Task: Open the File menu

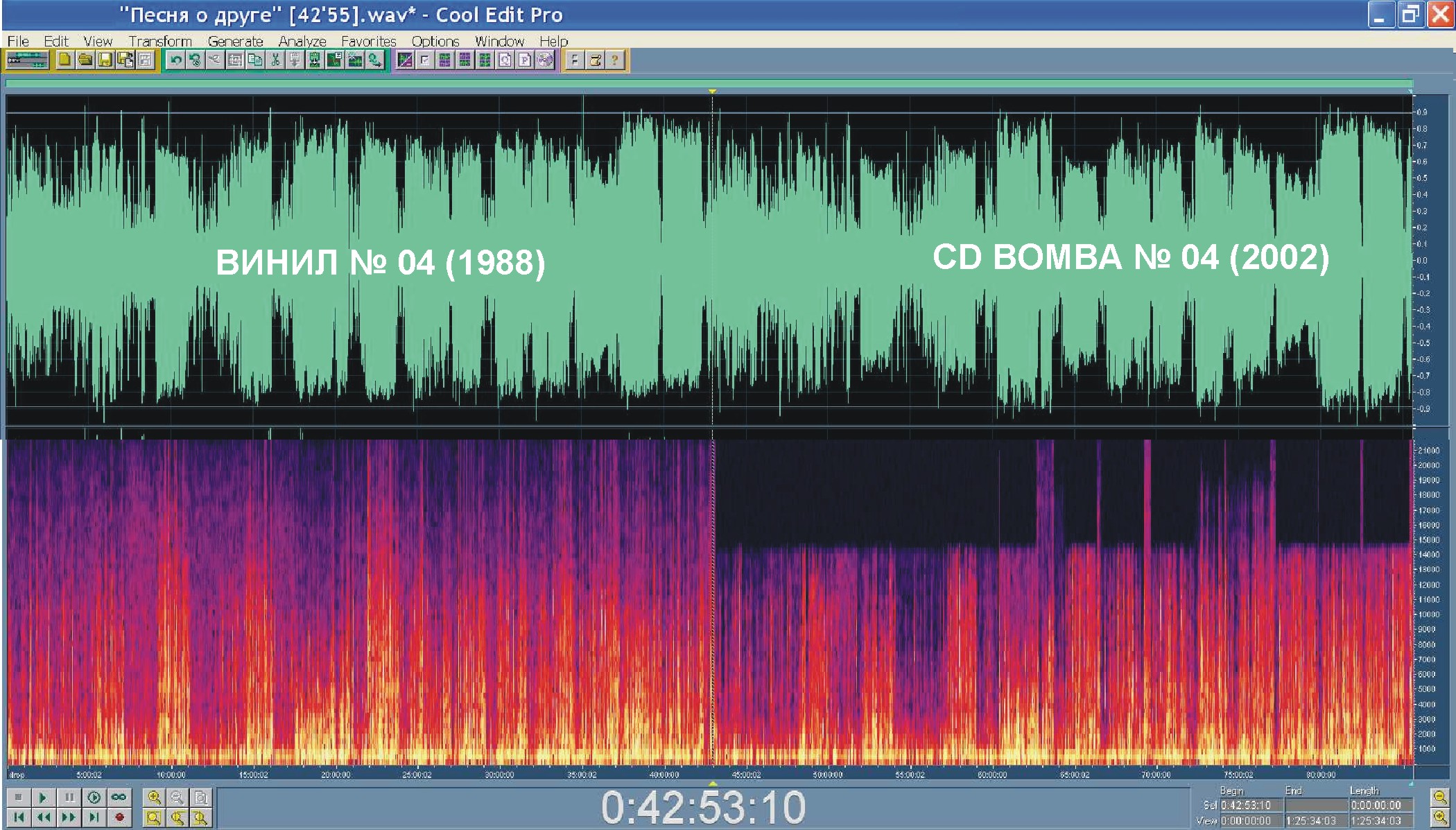Action: pyautogui.click(x=18, y=41)
